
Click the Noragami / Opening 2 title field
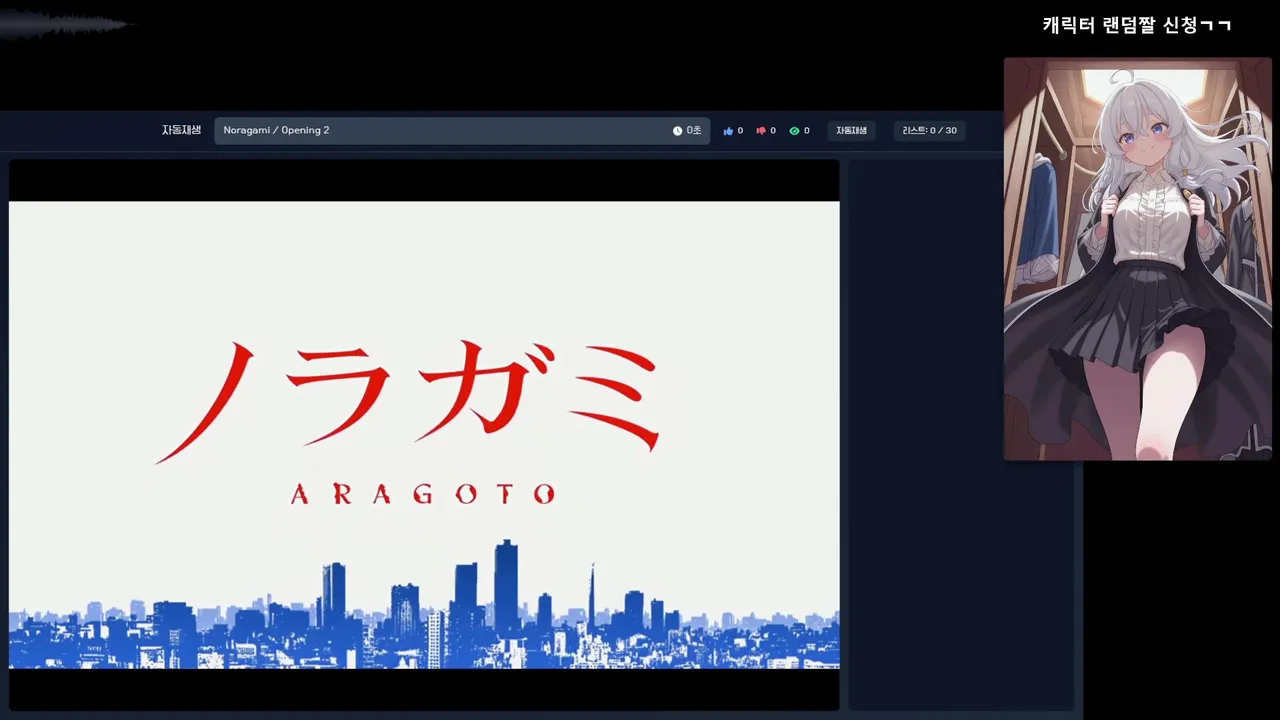pyautogui.click(x=462, y=131)
